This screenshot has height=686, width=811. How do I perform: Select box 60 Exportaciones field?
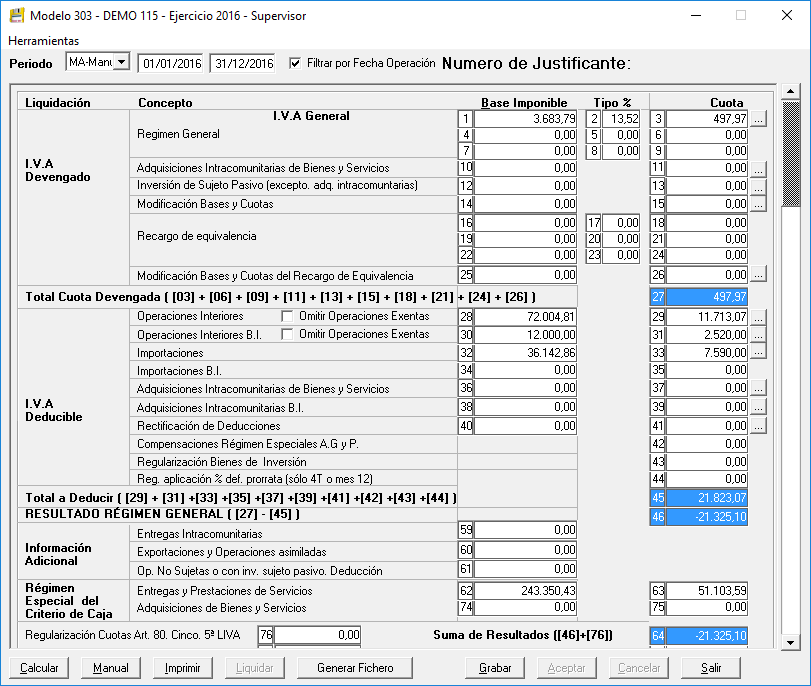(x=525, y=550)
